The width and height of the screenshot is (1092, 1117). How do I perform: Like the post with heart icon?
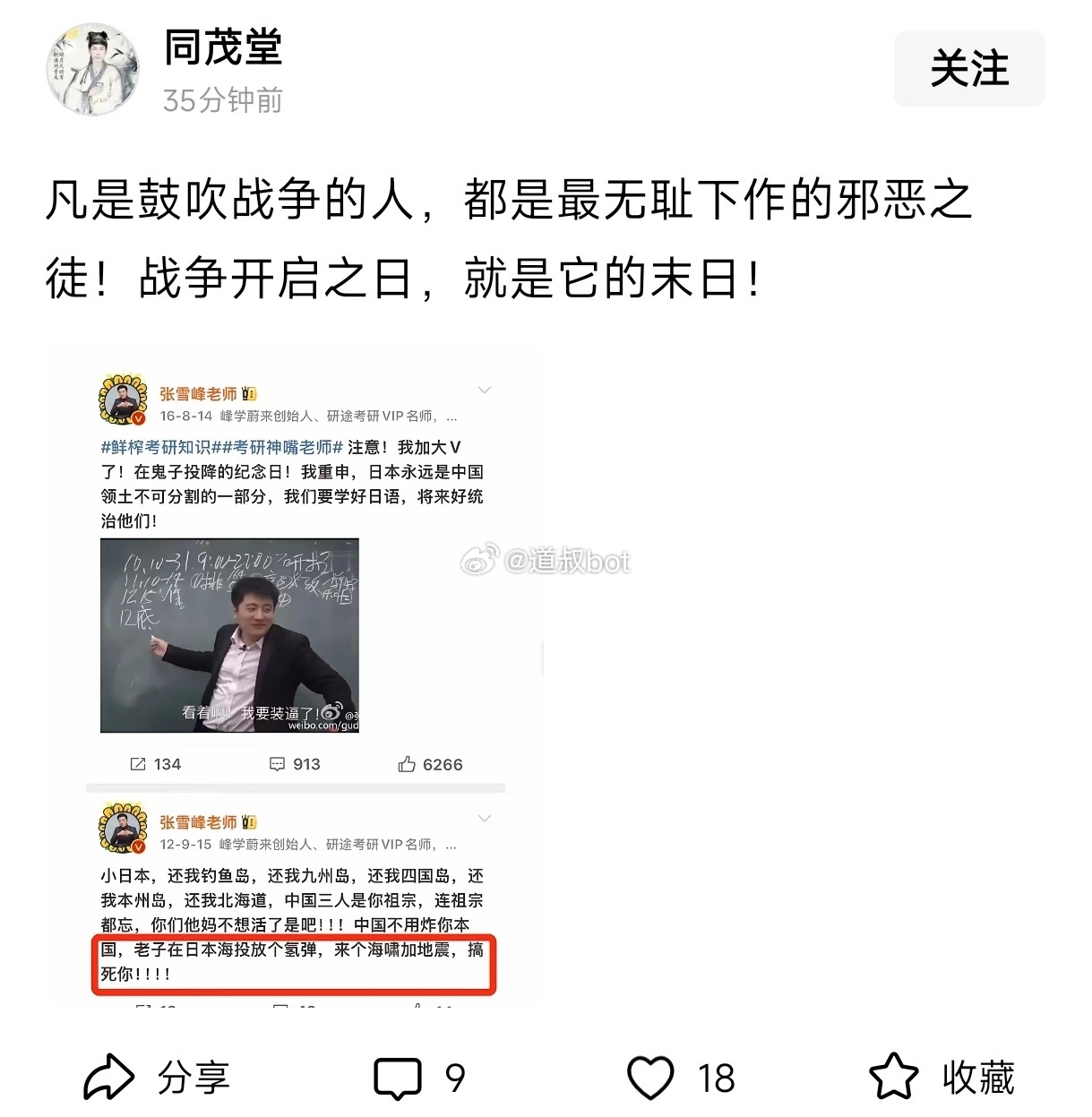coord(650,1078)
